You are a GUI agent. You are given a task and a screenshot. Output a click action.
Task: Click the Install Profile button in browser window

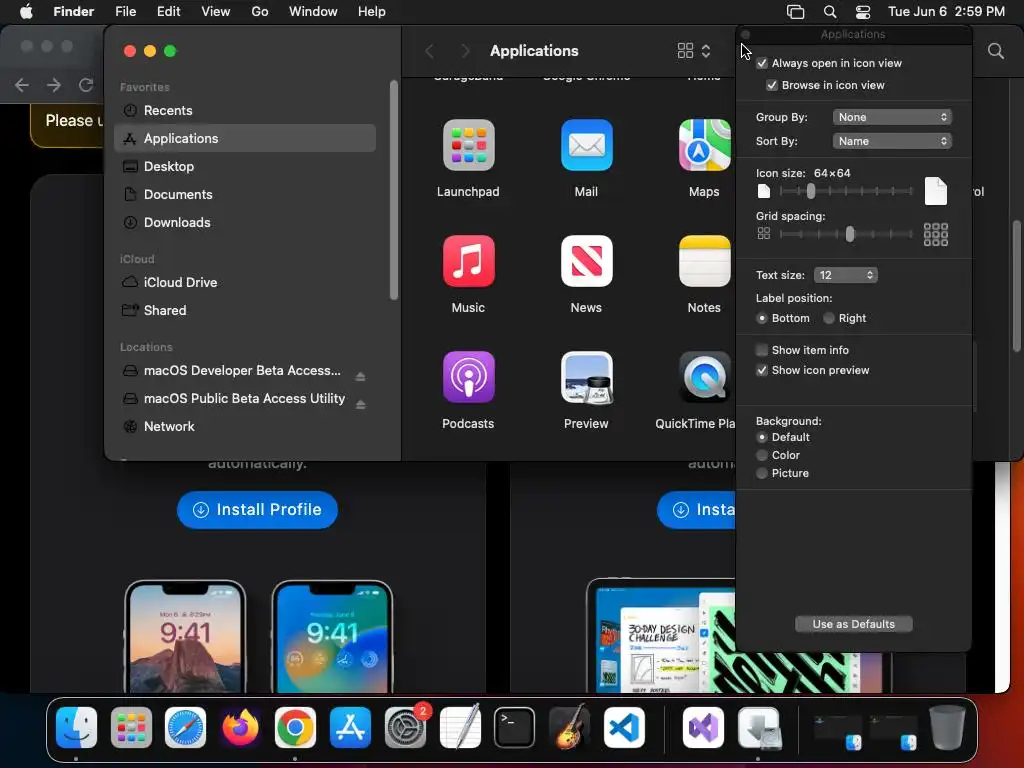[x=257, y=509]
